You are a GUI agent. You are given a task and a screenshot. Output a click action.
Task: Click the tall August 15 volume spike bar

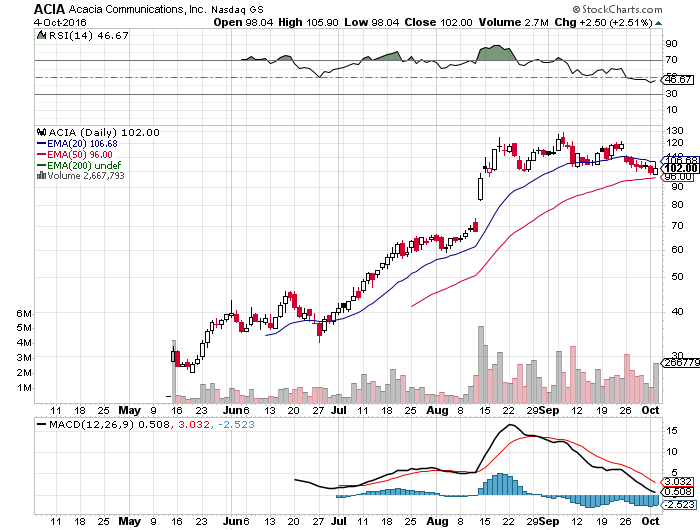click(x=481, y=364)
